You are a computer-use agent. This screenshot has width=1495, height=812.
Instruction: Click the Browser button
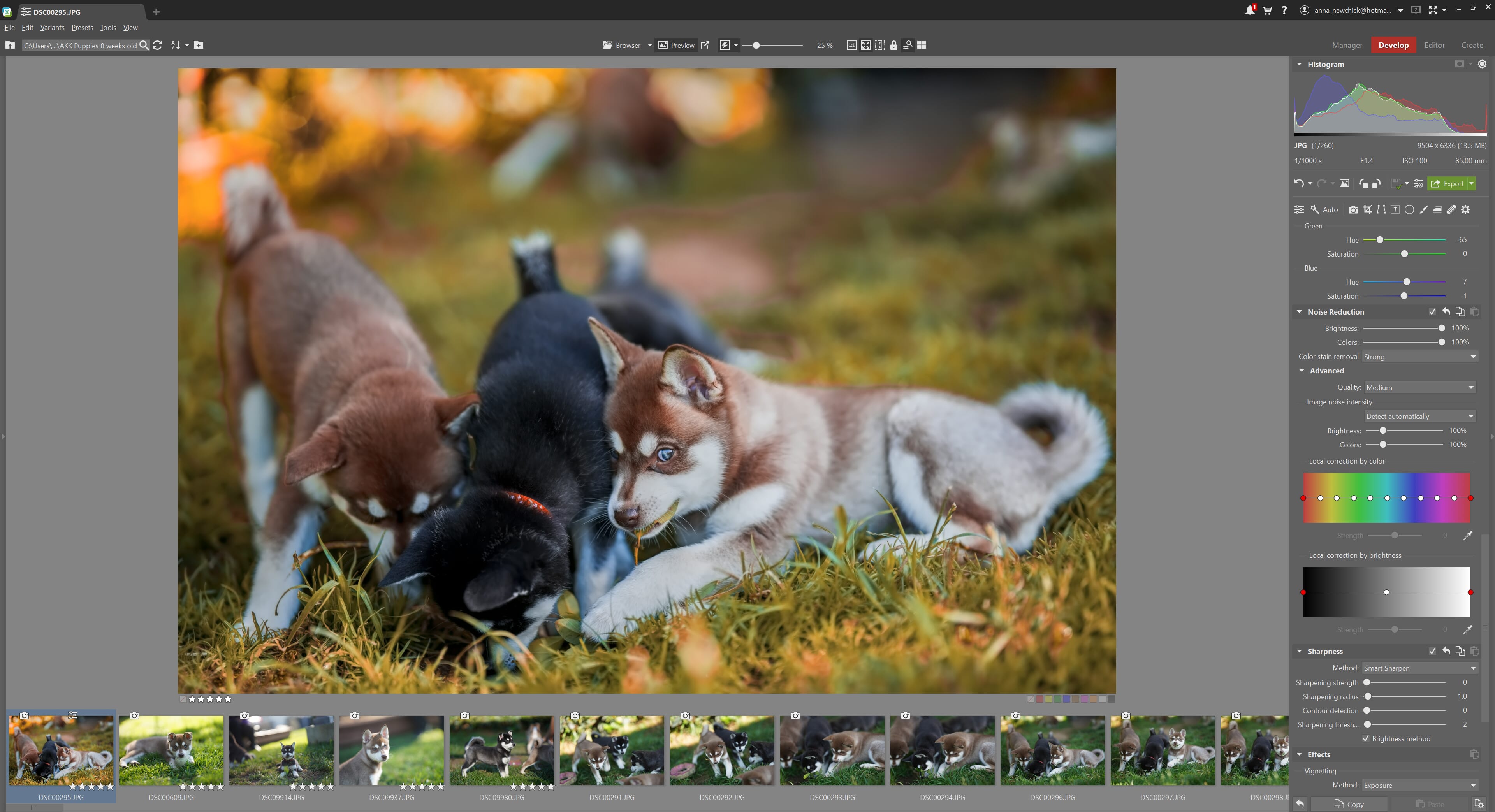click(622, 45)
